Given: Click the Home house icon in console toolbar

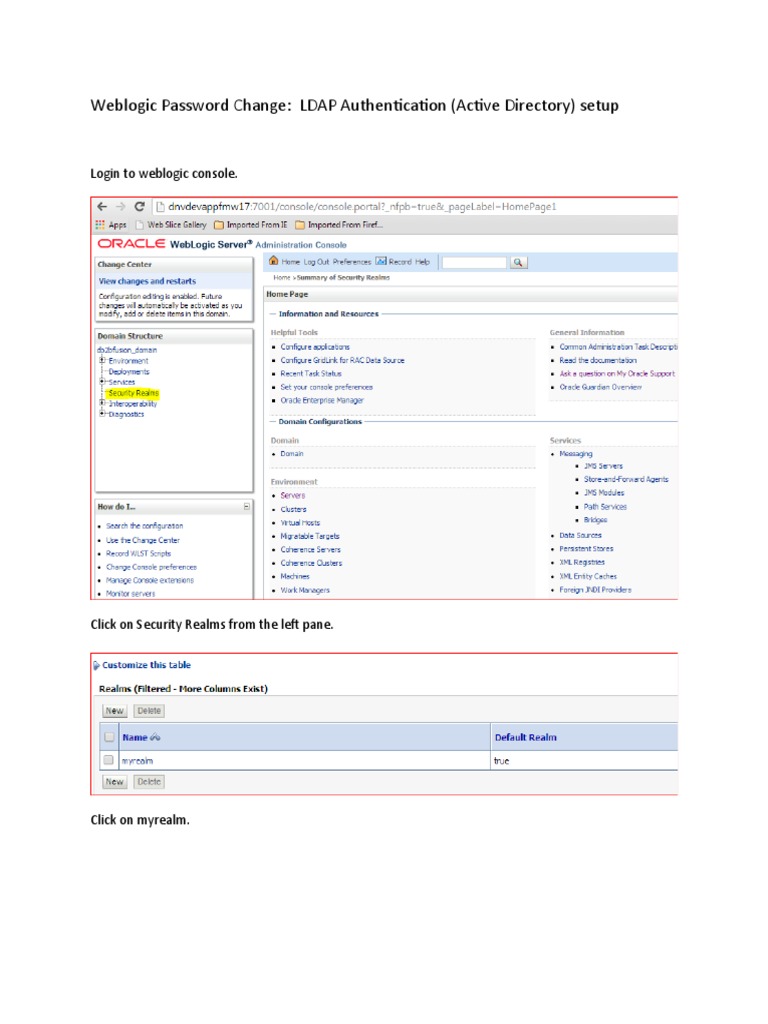Looking at the screenshot, I should 274,261.
